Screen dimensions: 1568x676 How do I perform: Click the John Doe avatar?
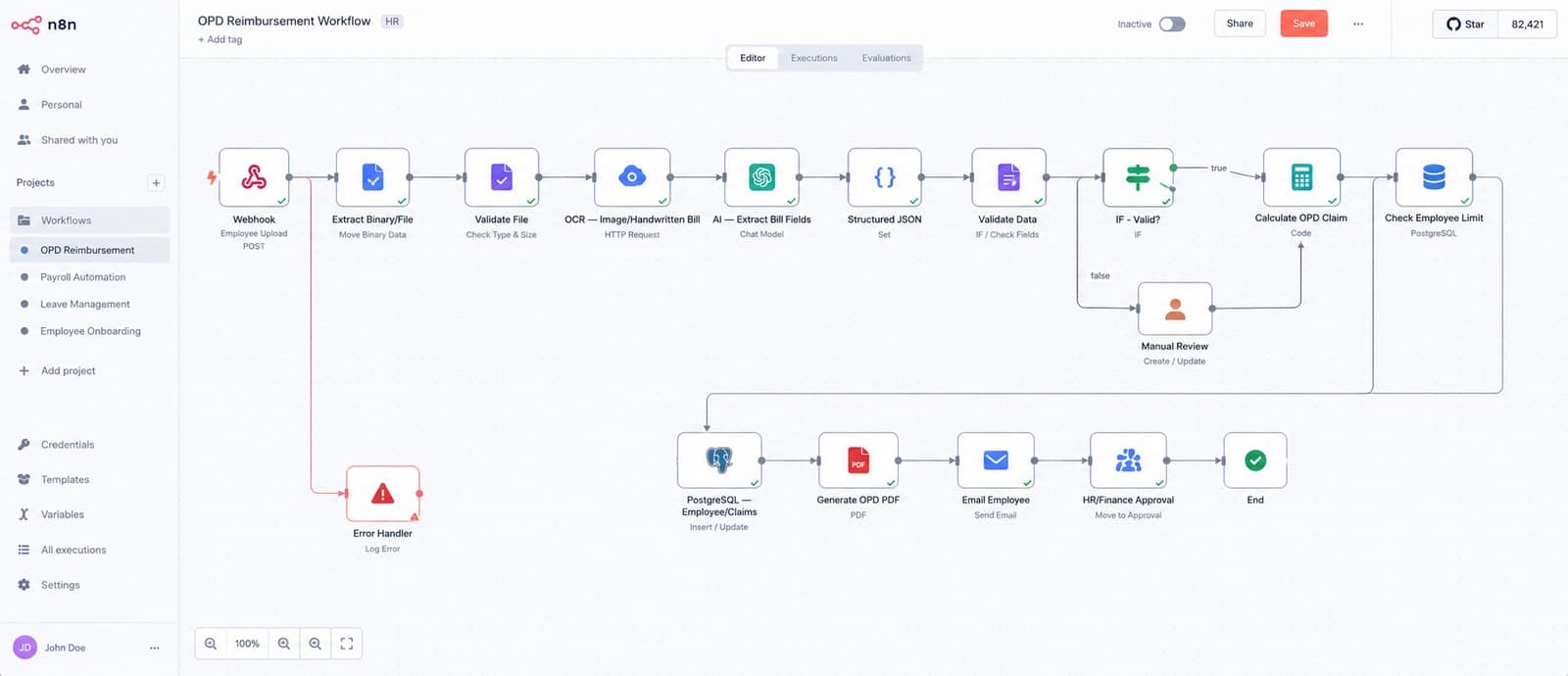point(24,648)
